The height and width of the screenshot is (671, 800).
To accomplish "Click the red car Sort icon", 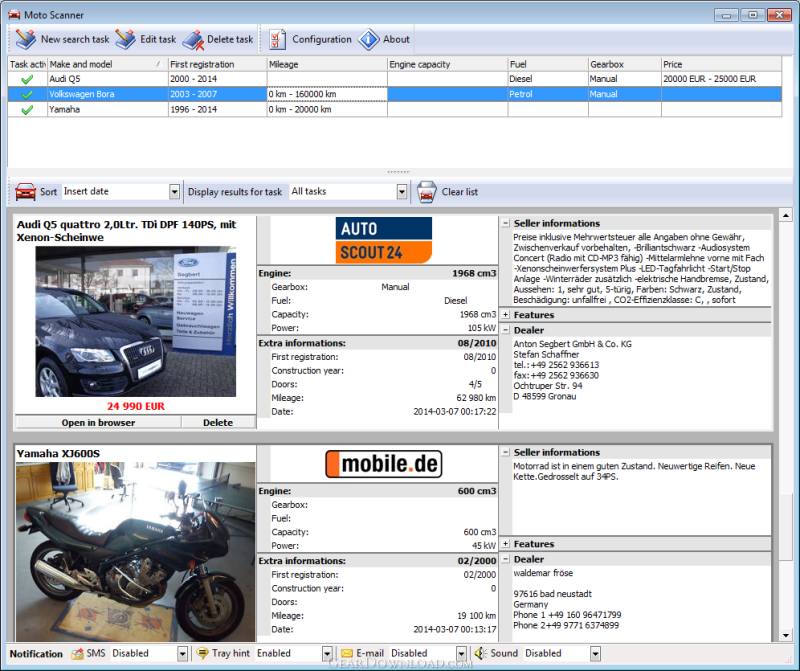I will (26, 191).
